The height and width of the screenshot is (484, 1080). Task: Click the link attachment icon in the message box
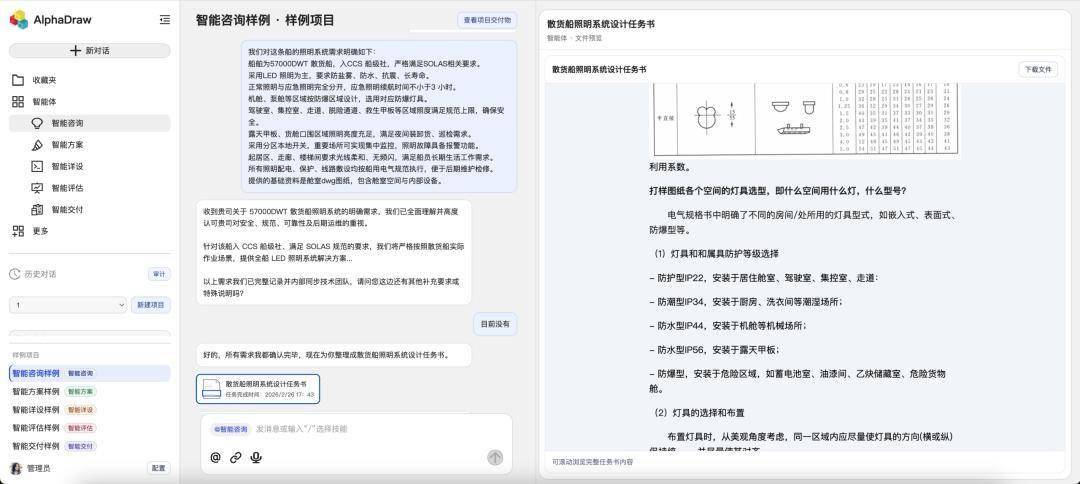pos(236,457)
